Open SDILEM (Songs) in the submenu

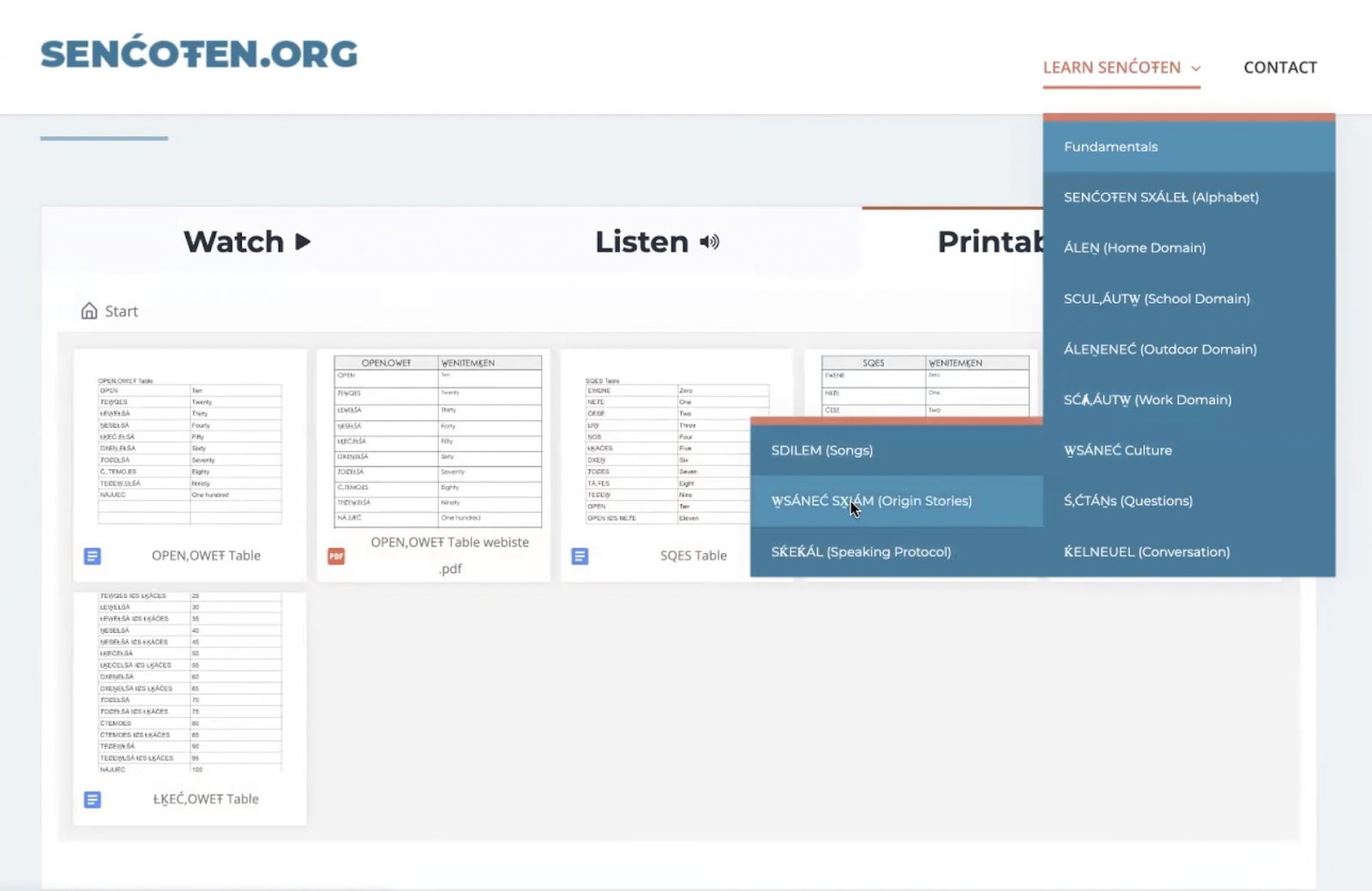(821, 450)
